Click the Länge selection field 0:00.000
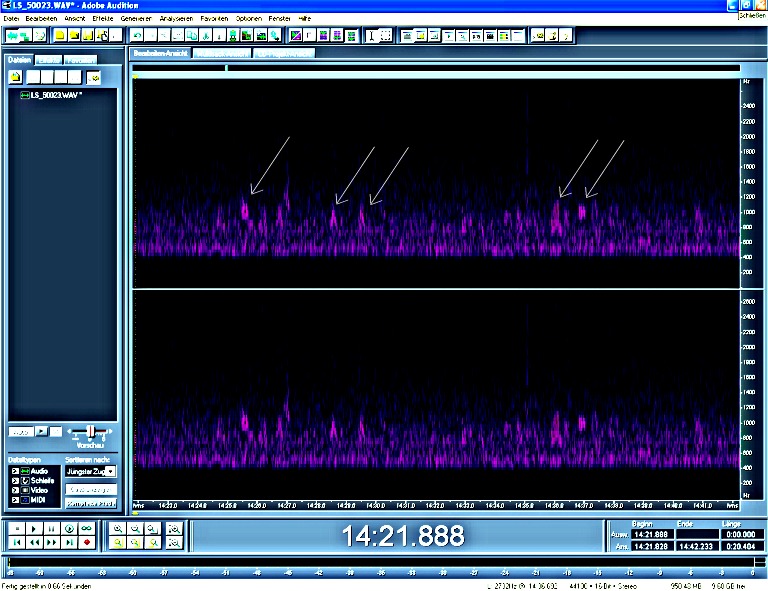Screen dimensions: 768x591 click(x=741, y=534)
